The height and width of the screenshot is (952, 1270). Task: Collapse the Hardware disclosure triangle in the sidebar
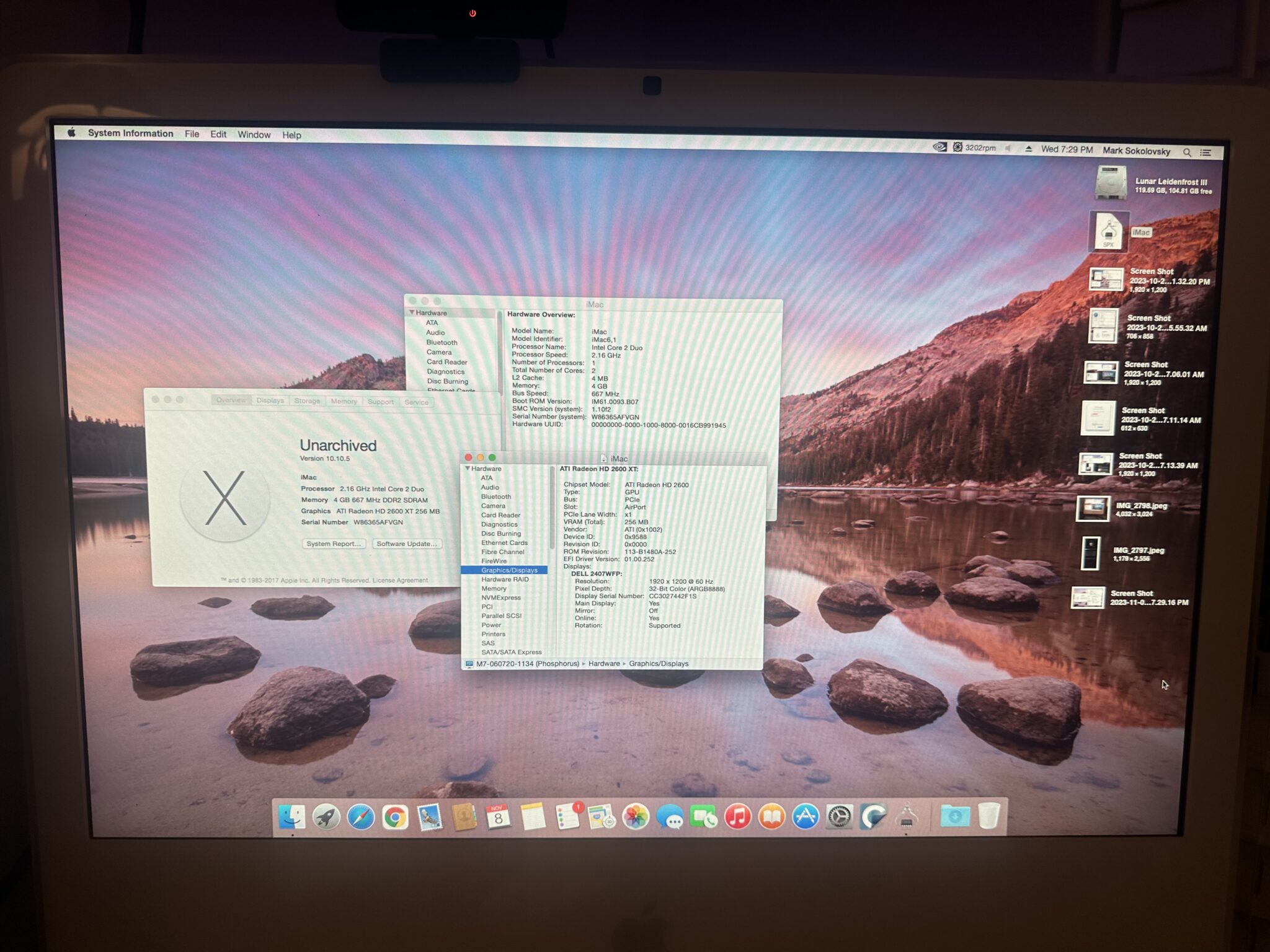click(468, 469)
